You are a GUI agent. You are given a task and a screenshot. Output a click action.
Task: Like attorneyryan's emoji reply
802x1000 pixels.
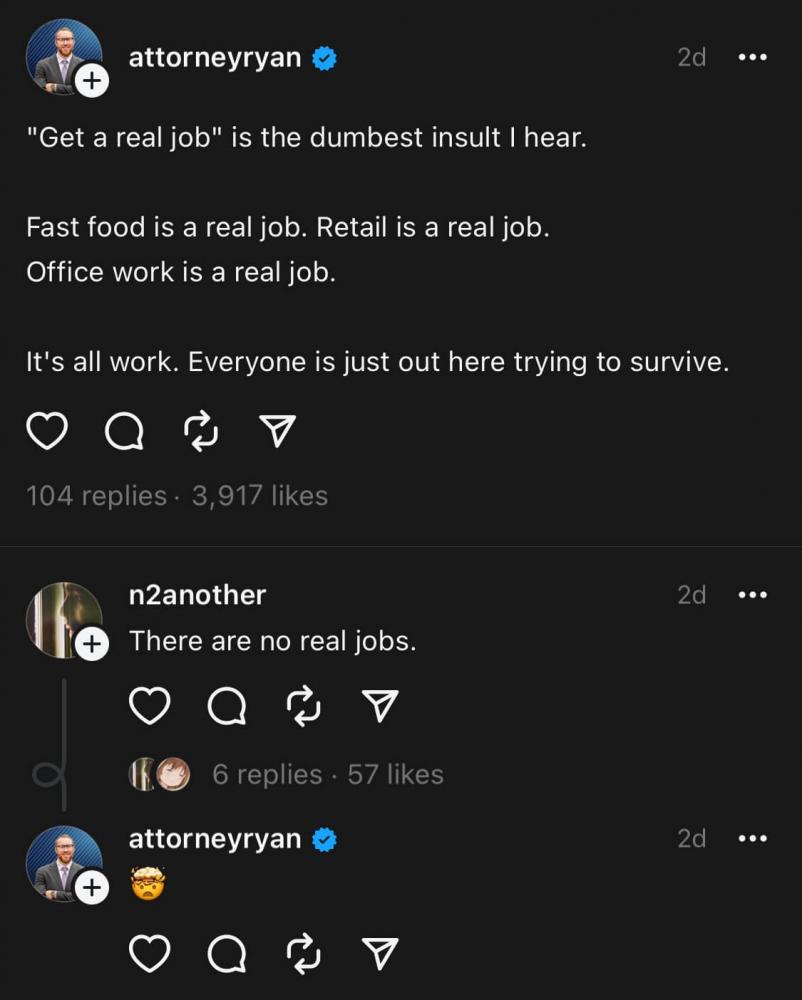pos(150,953)
